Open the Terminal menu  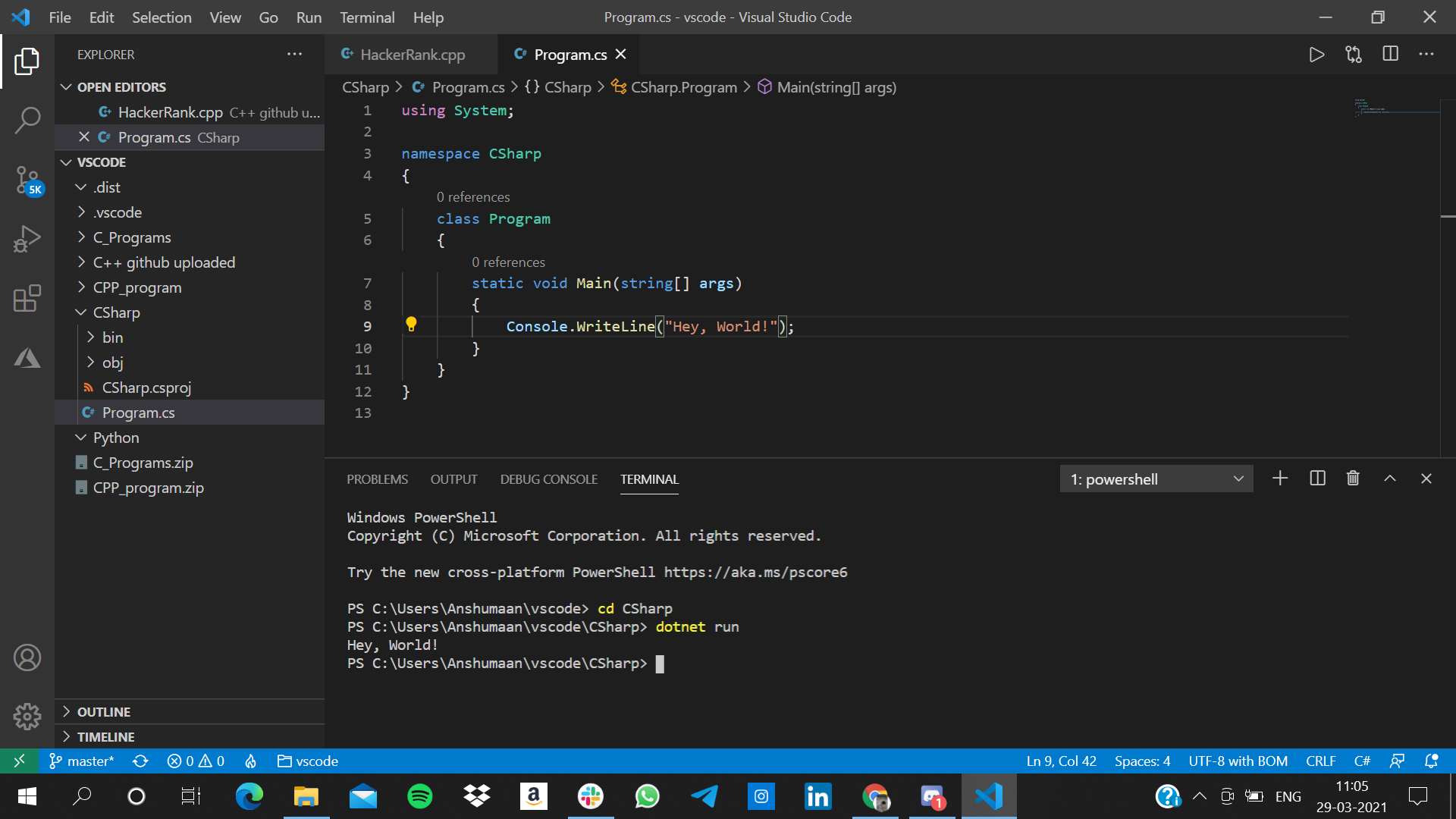tap(367, 17)
